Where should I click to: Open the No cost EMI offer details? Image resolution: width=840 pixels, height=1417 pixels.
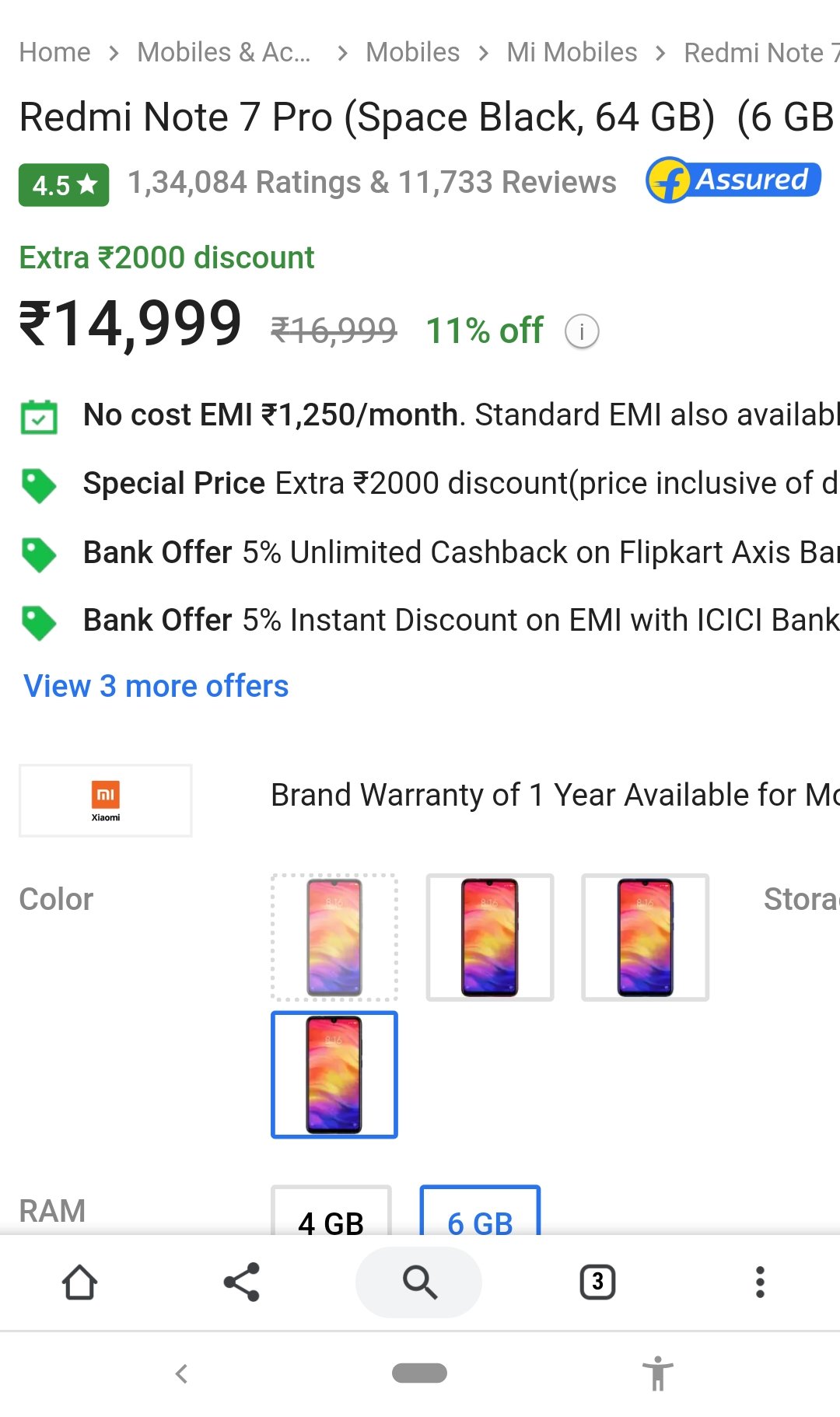(459, 415)
